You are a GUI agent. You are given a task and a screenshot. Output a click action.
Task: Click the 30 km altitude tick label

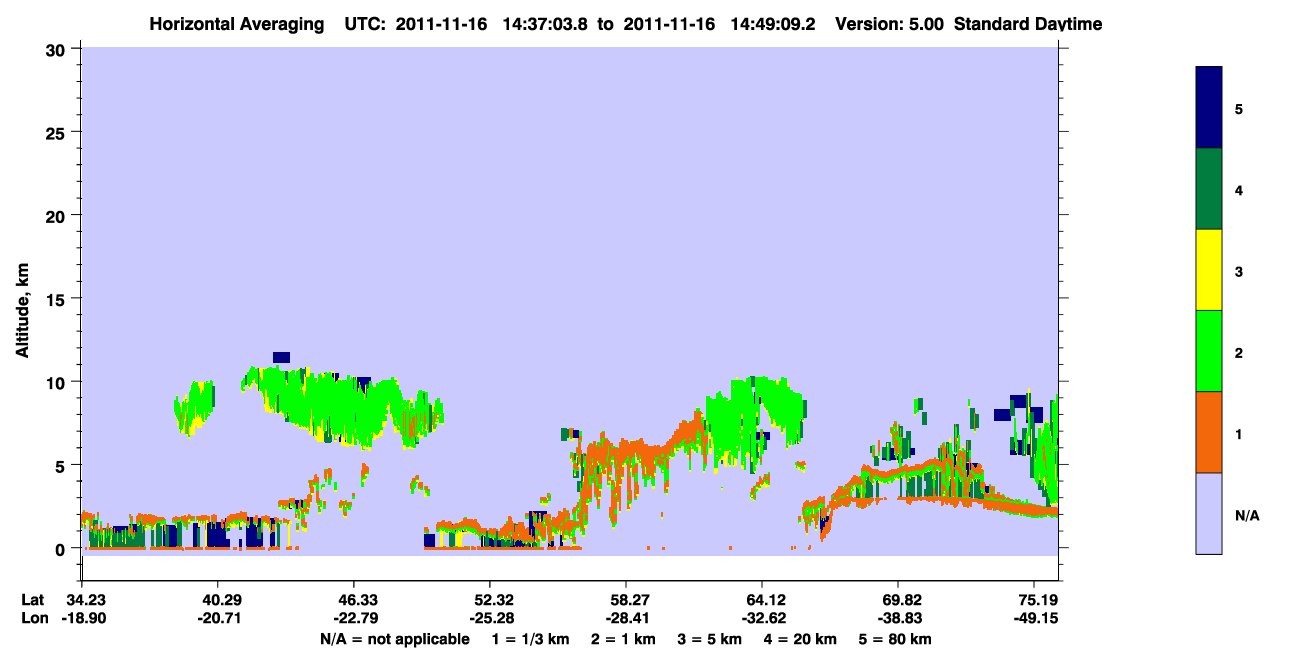coord(57,49)
